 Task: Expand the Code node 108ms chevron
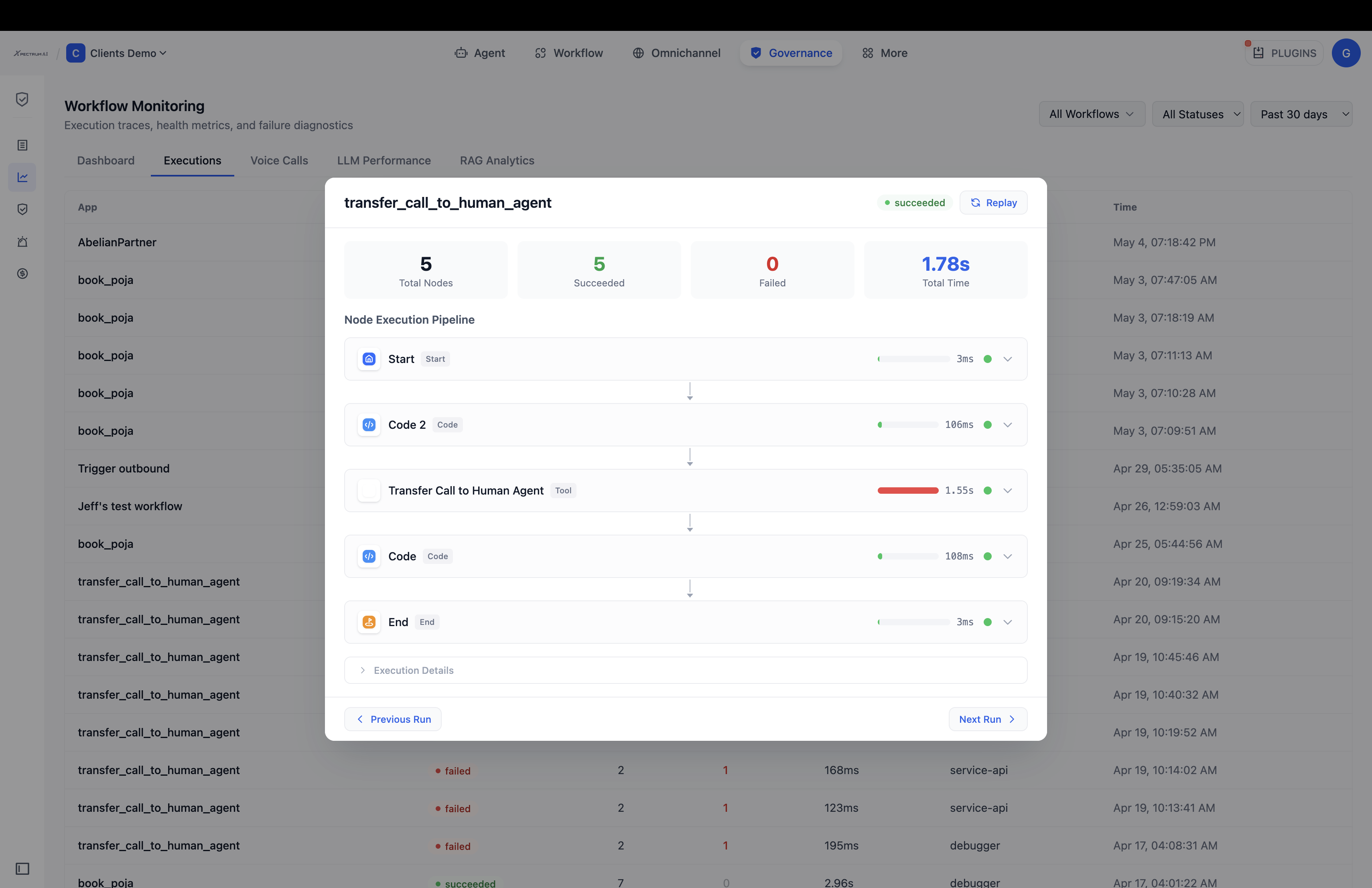(x=1008, y=556)
